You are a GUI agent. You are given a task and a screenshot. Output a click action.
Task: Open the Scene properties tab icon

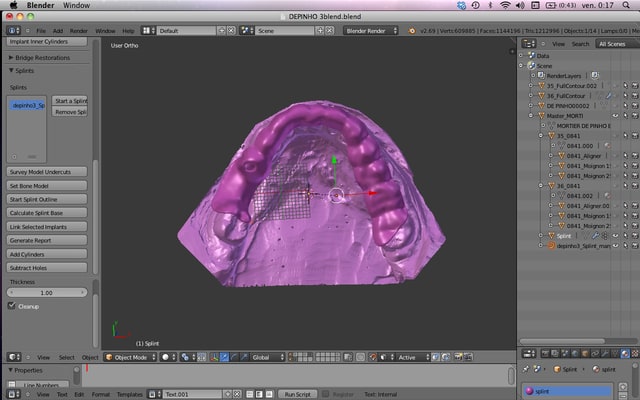click(565, 353)
